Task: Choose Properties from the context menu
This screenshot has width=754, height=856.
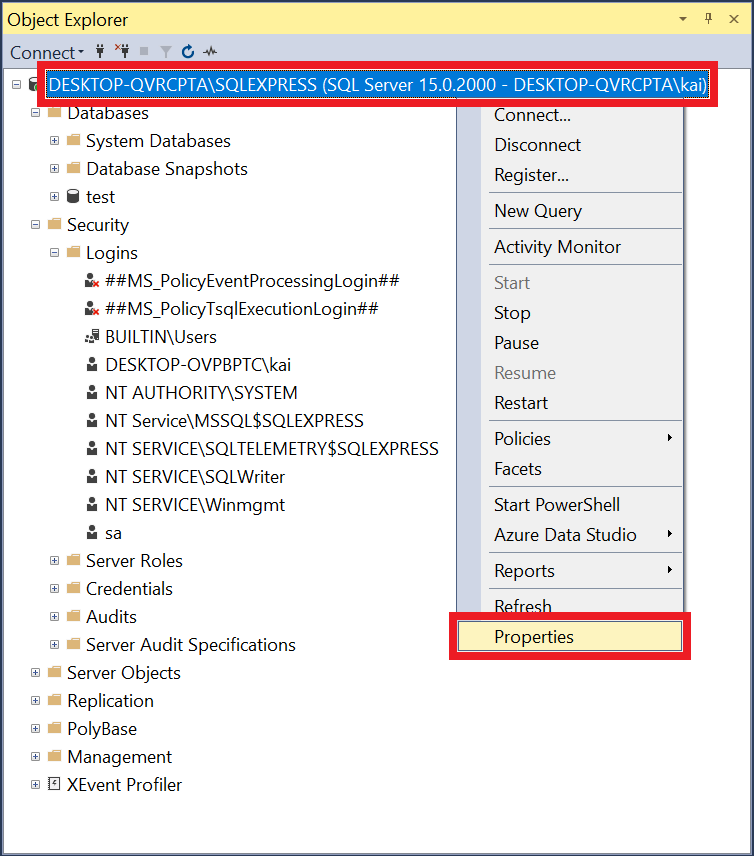Action: coord(569,636)
